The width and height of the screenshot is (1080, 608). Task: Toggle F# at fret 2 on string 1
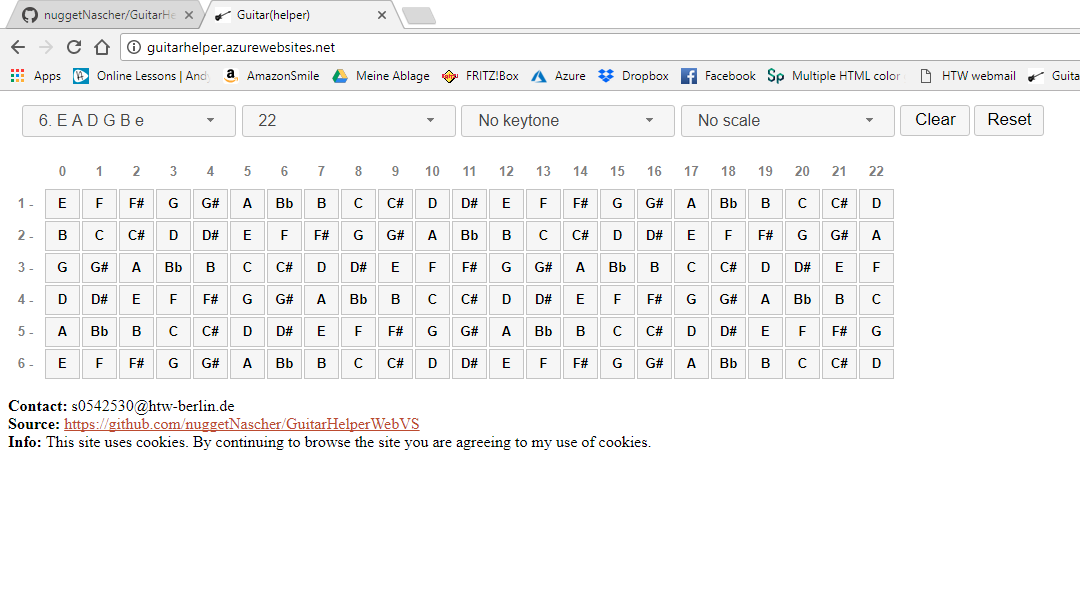[x=136, y=204]
